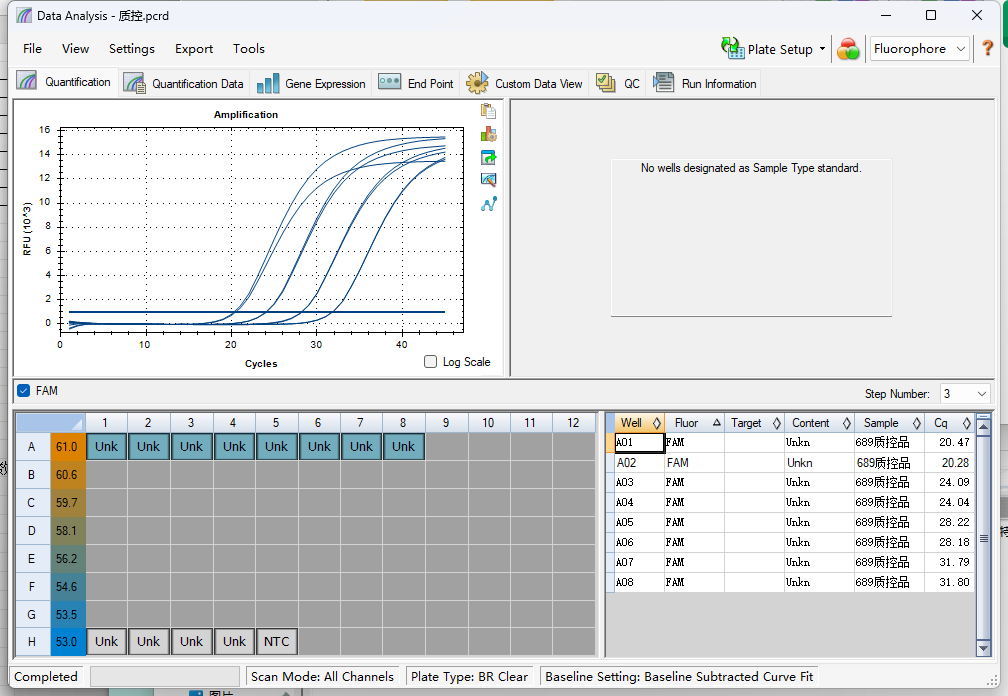This screenshot has height=696, width=1008.
Task: Sort table by Content column
Action: point(819,423)
